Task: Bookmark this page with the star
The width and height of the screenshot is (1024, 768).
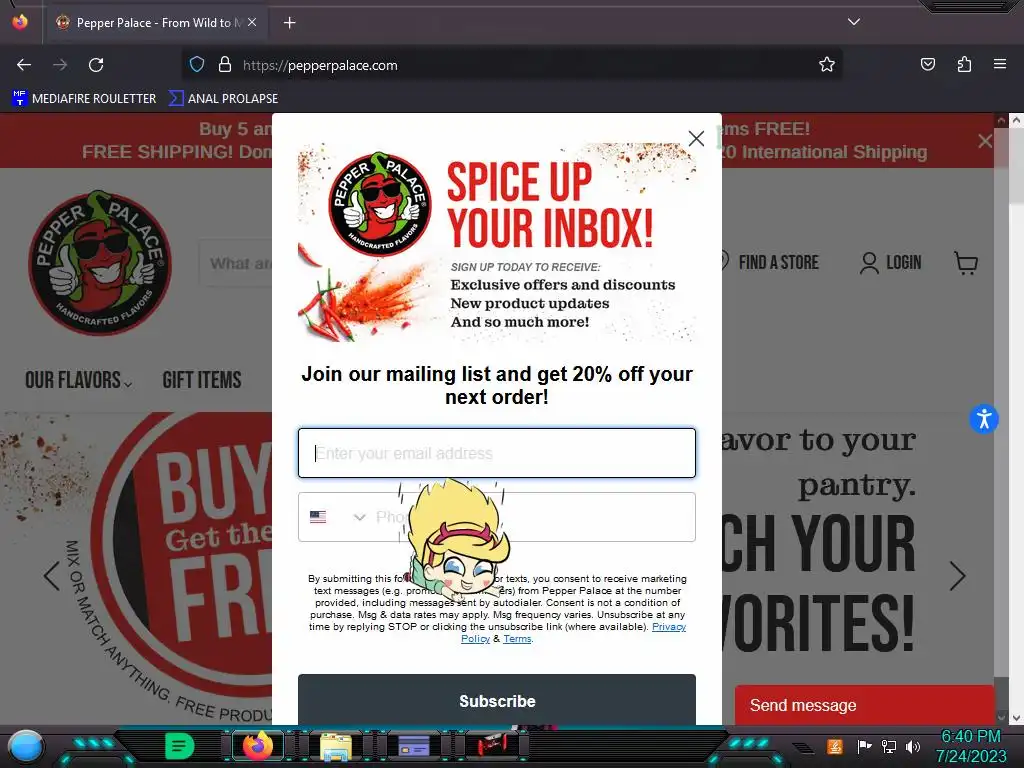Action: (827, 65)
